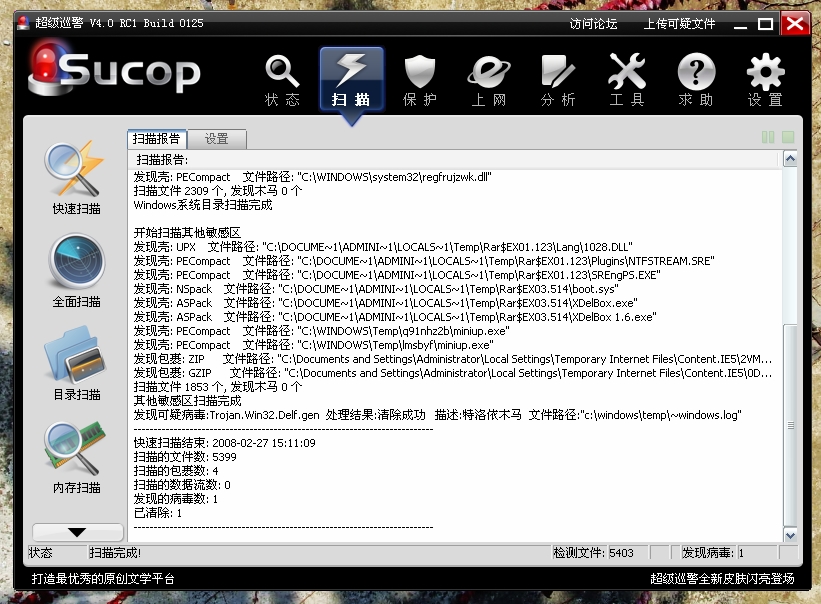The height and width of the screenshot is (604, 821).
Task: Click the 其他敏感区扫描完成 line
Action: (187, 401)
